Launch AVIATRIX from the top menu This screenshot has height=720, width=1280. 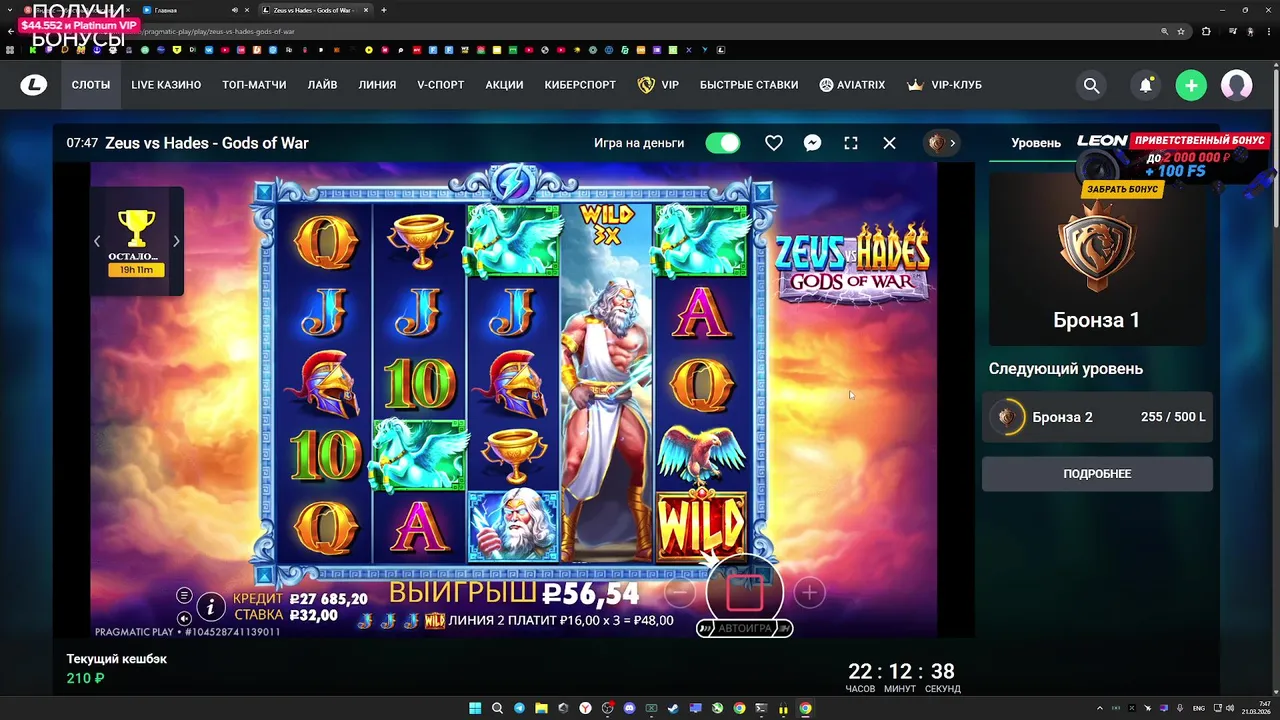pyautogui.click(x=852, y=85)
